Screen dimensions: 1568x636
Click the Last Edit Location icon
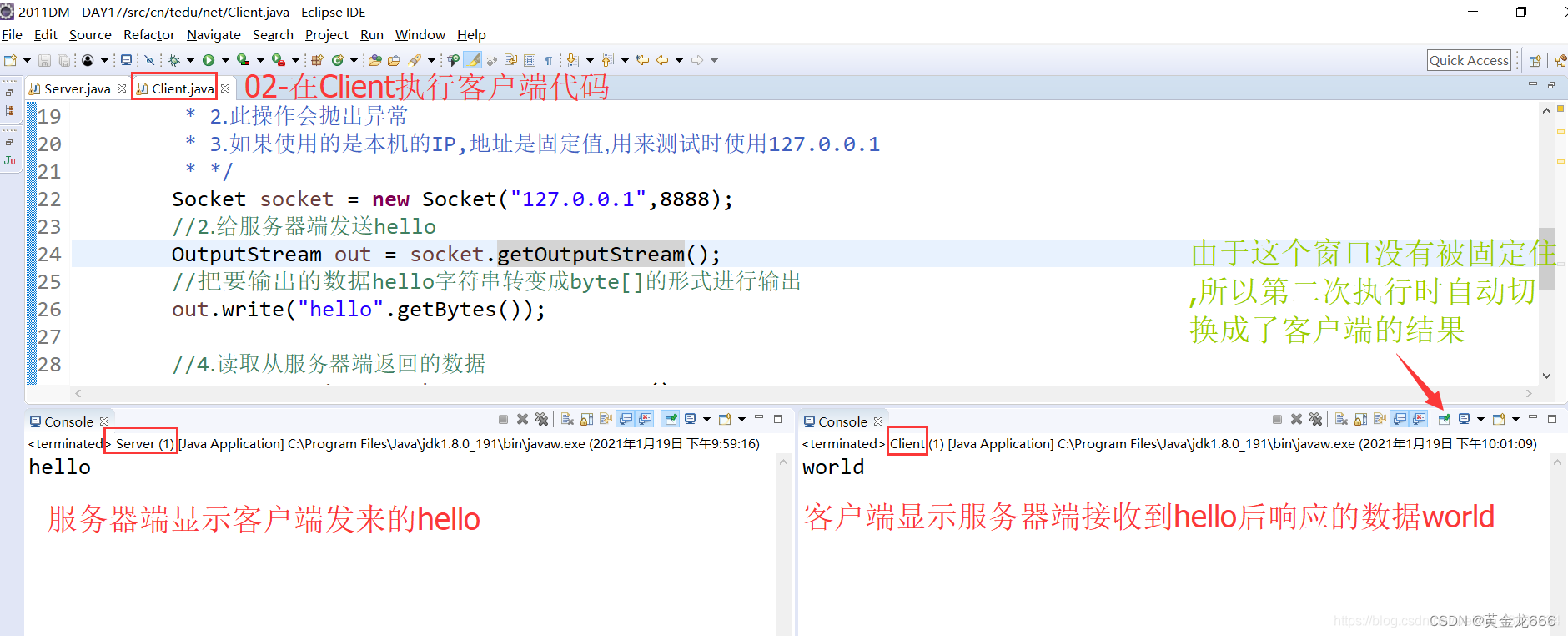pos(642,60)
